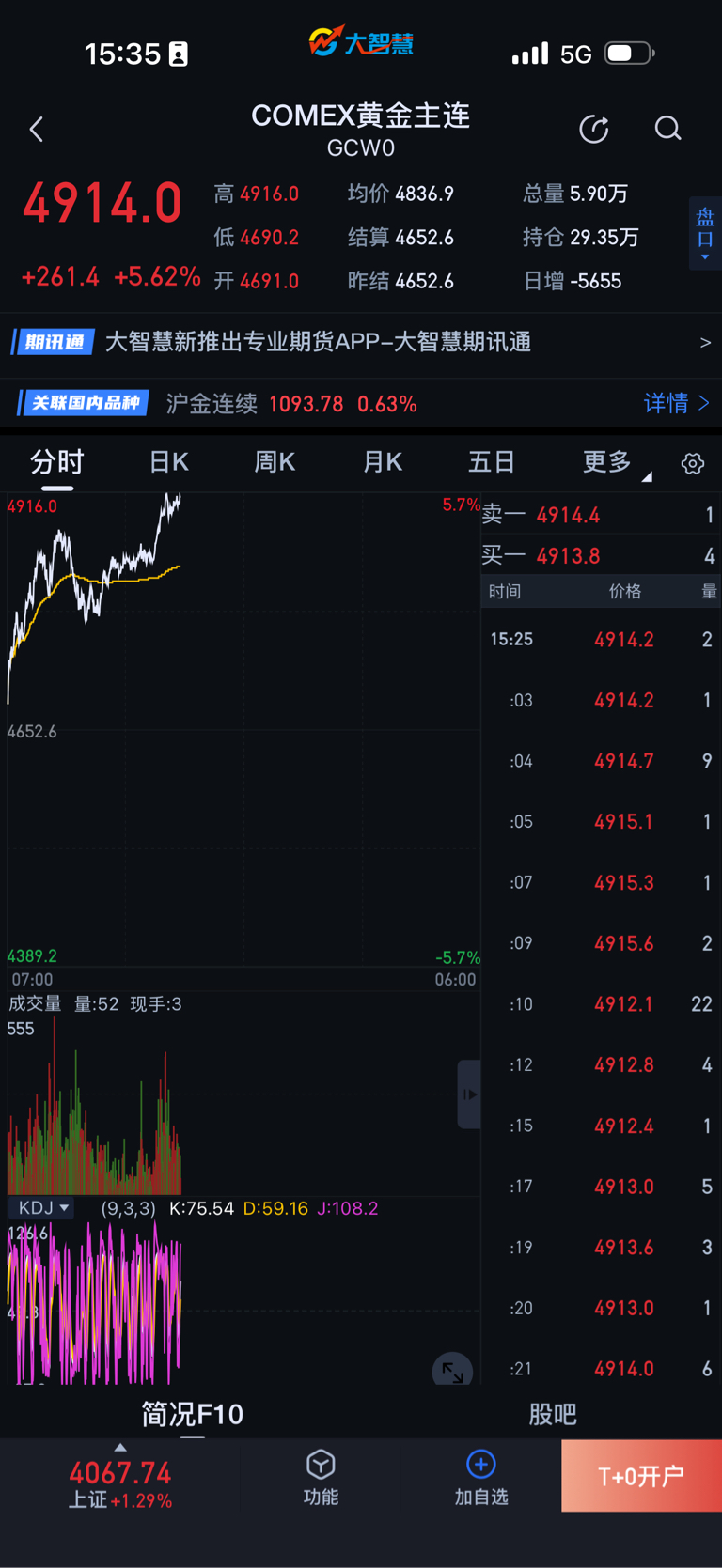Tap the 大智慧 logo at top
The width and height of the screenshot is (722, 1568).
(x=361, y=42)
